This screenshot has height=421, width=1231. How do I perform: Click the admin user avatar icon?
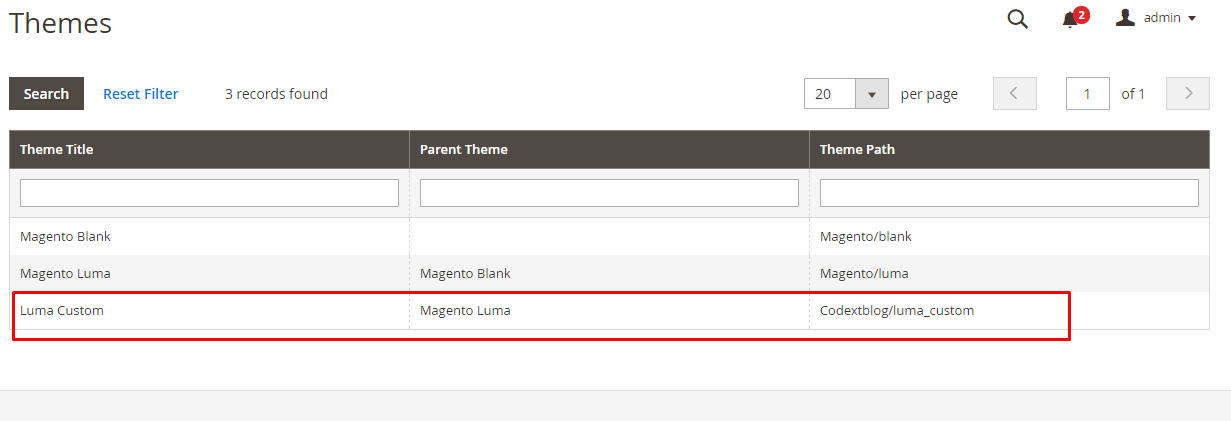[x=1125, y=18]
